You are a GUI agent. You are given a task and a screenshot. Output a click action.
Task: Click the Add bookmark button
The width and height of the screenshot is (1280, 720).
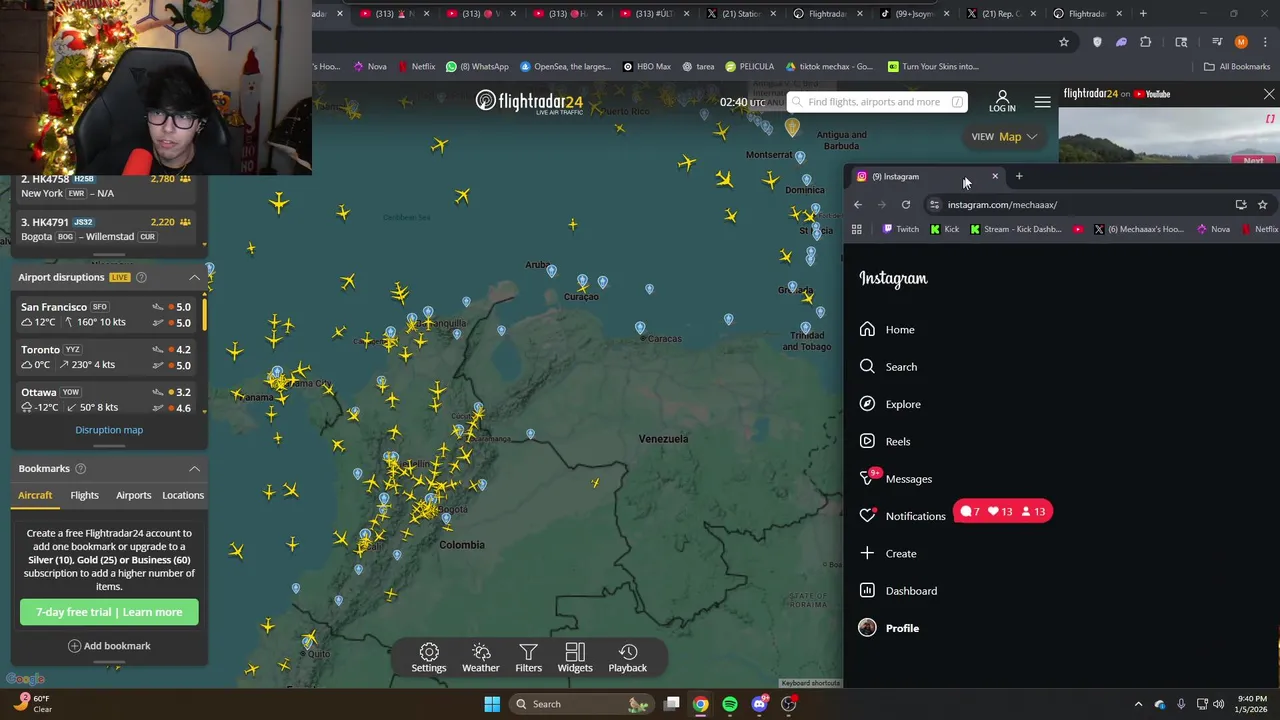[x=109, y=646]
